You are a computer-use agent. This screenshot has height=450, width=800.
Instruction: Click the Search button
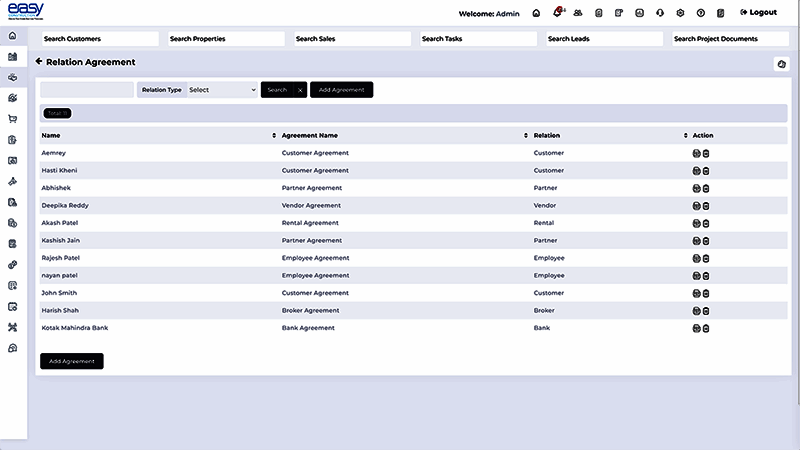277,90
